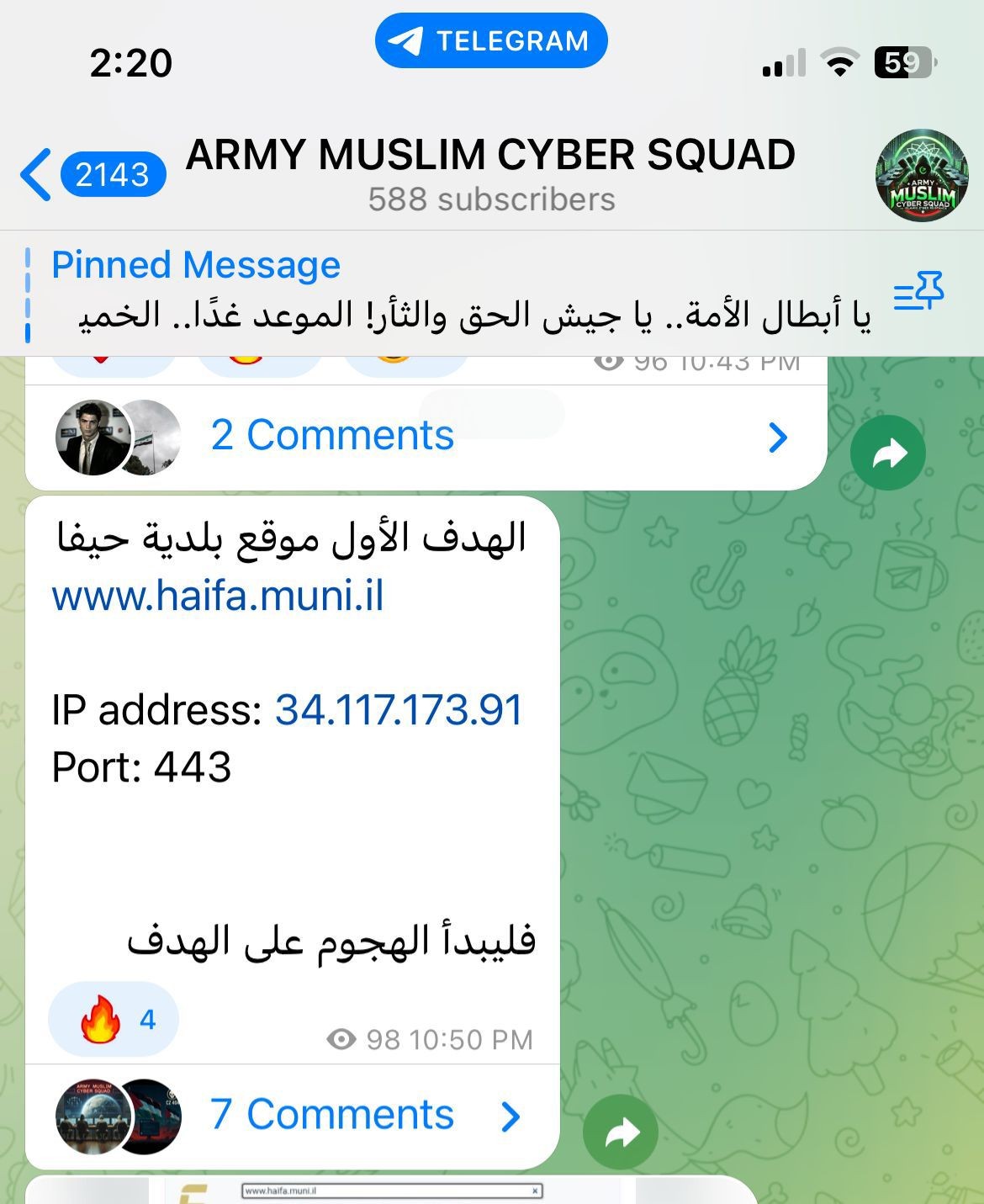Screen dimensions: 984x1204
Task: Tap commenter avatars next to 7 Comments
Action: click(119, 1116)
